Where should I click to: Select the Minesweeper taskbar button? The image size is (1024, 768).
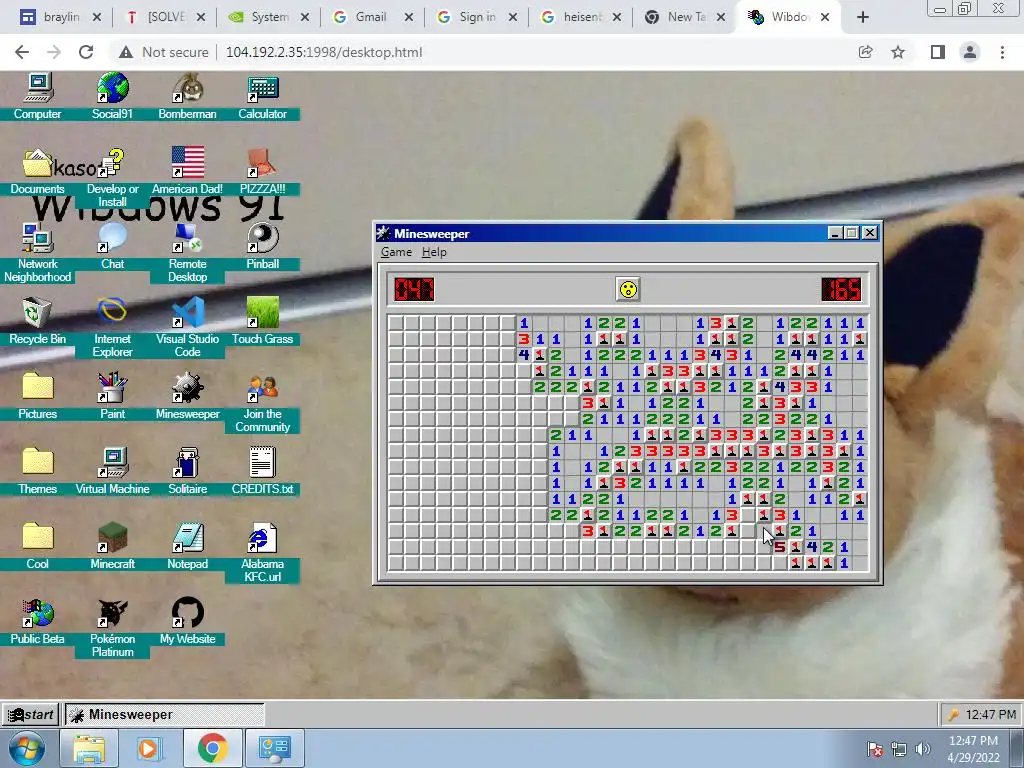[164, 714]
